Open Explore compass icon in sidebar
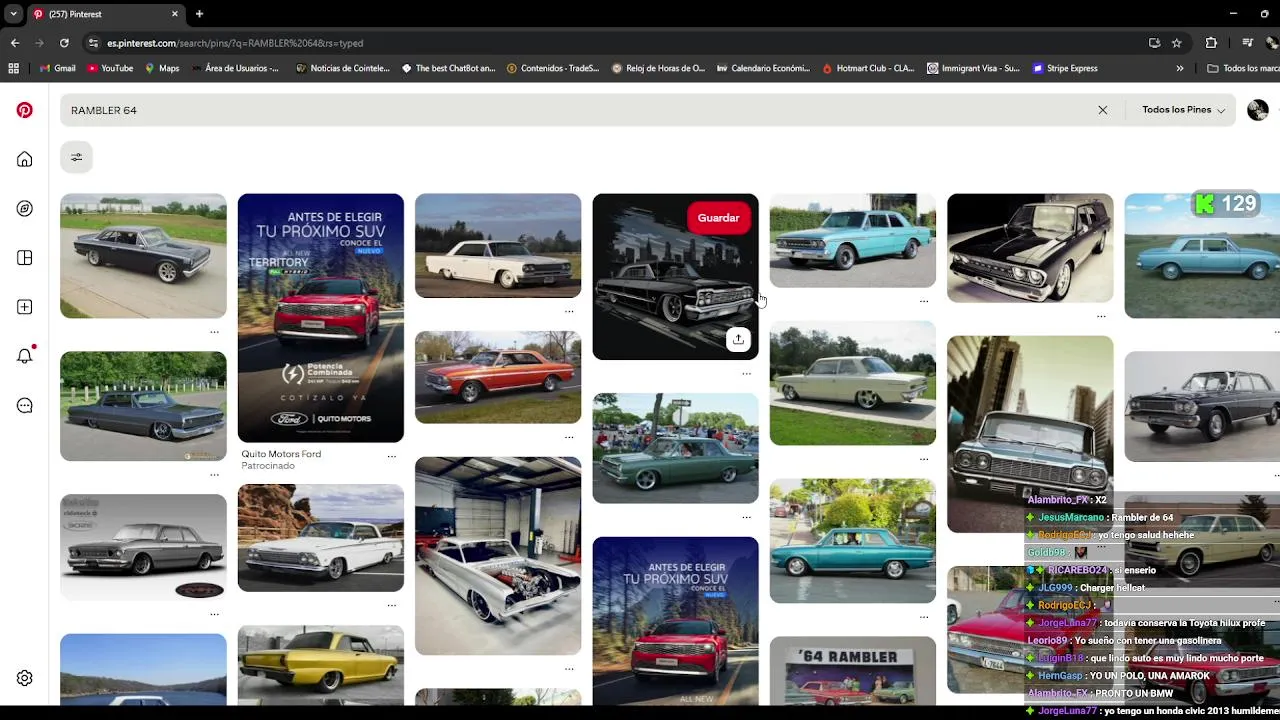 coord(24,208)
